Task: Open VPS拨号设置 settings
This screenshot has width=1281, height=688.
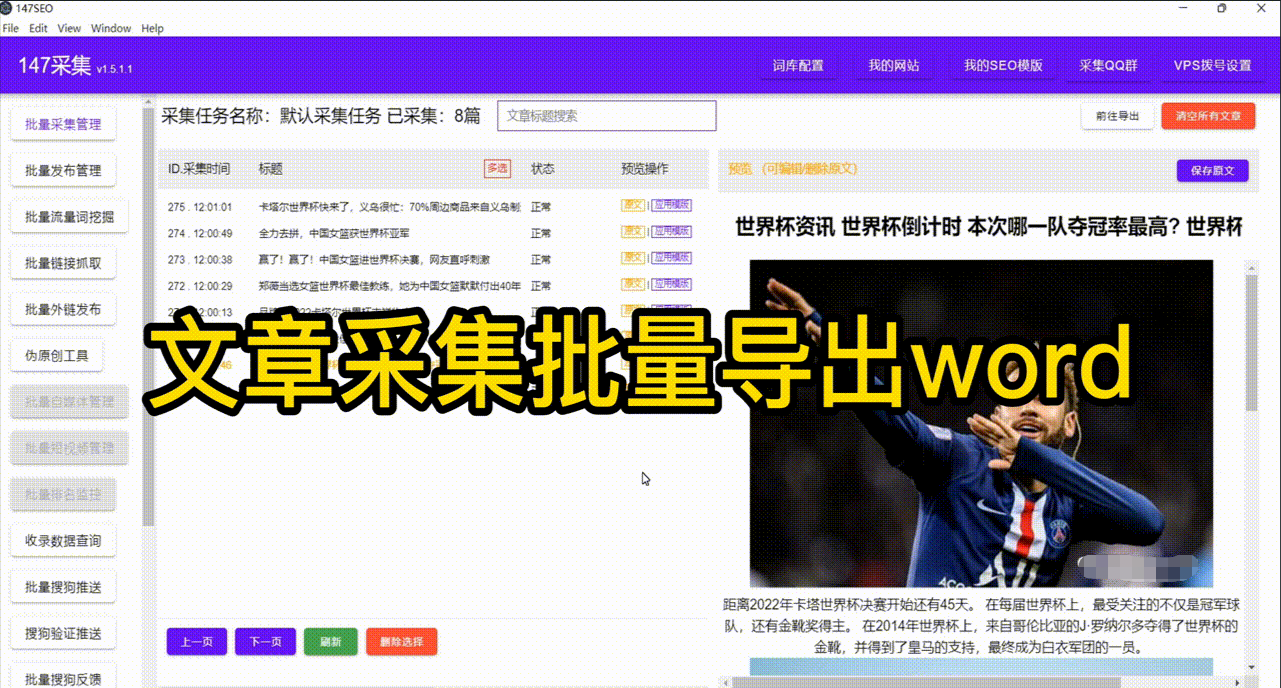Action: (1212, 66)
